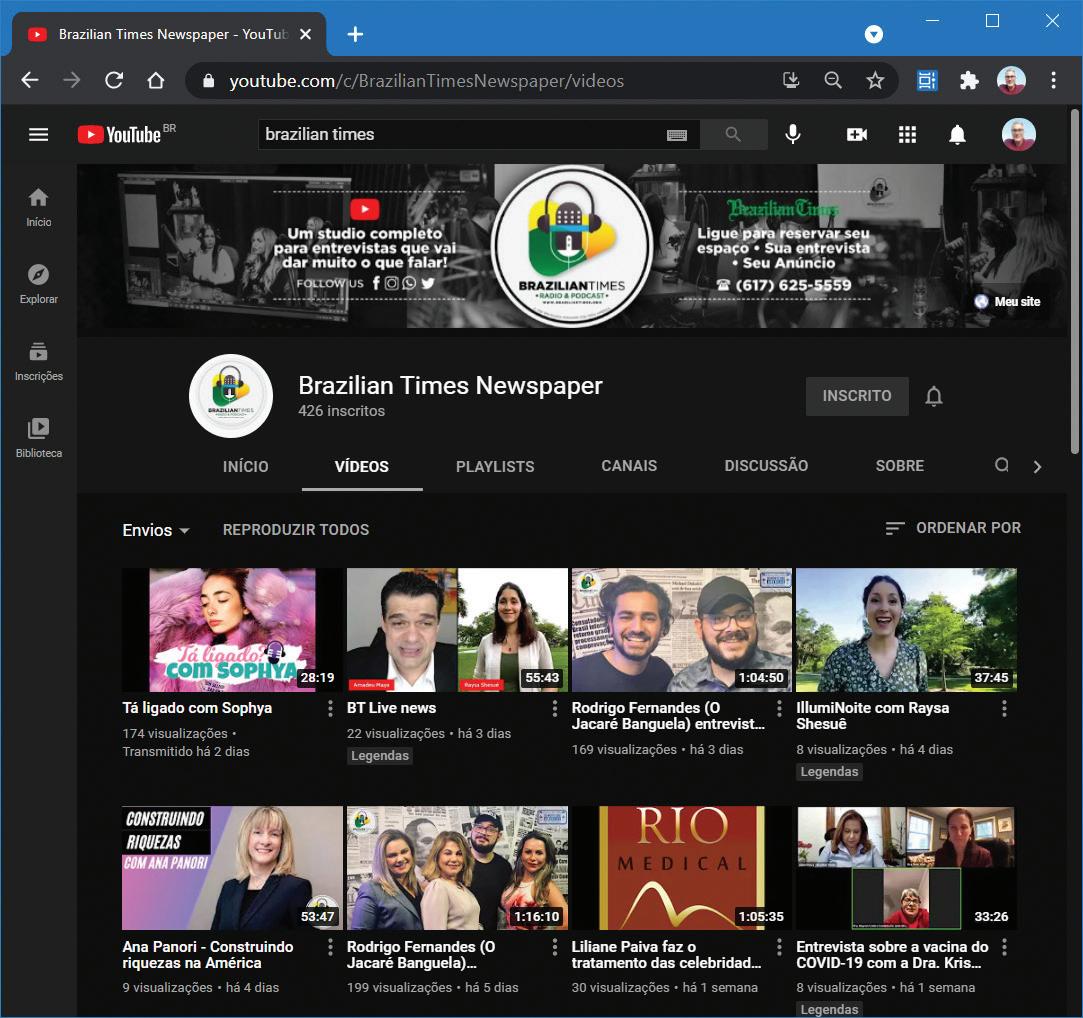The width and height of the screenshot is (1083, 1018).
Task: Toggle the channel notification bell beside Inscrito
Action: click(934, 396)
